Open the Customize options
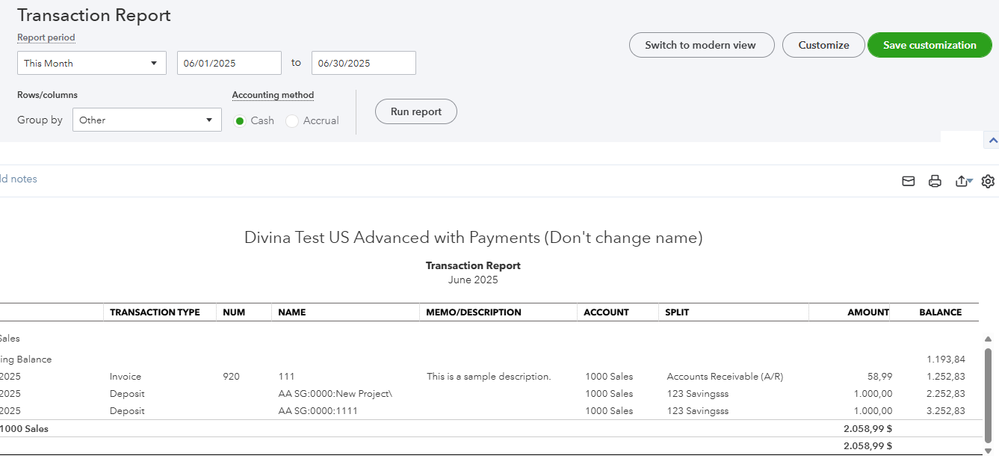999x456 pixels. 823,45
